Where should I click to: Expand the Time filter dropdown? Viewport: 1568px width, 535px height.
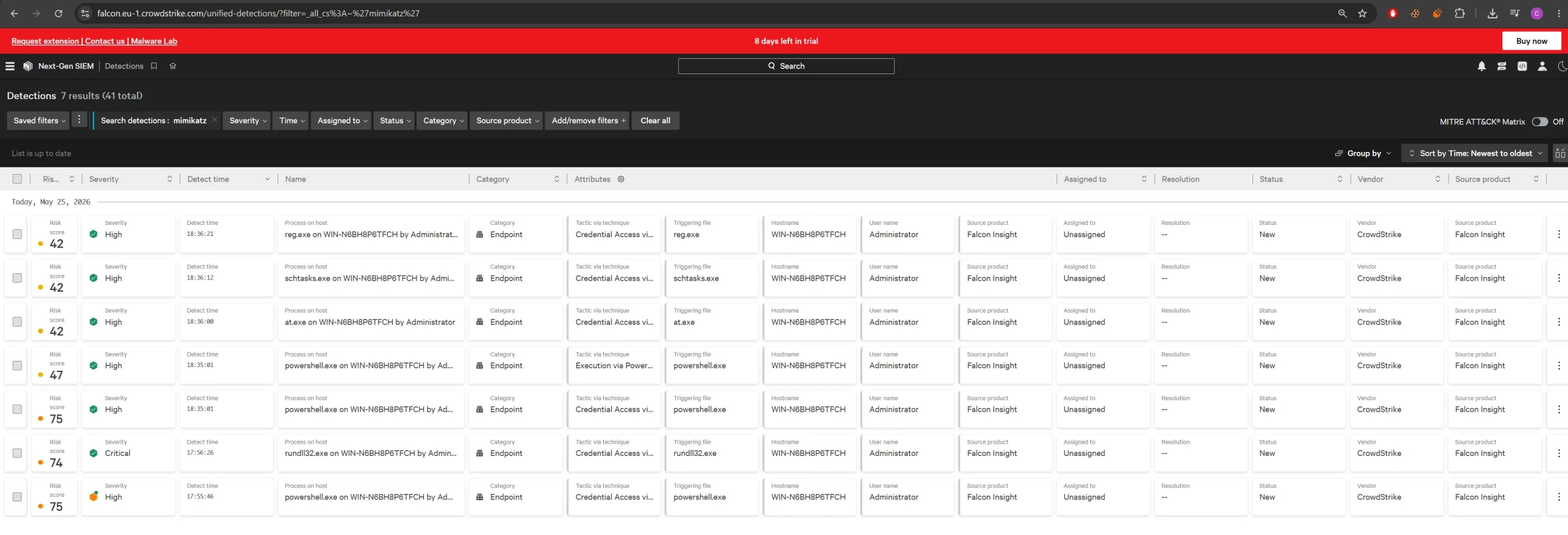point(291,120)
